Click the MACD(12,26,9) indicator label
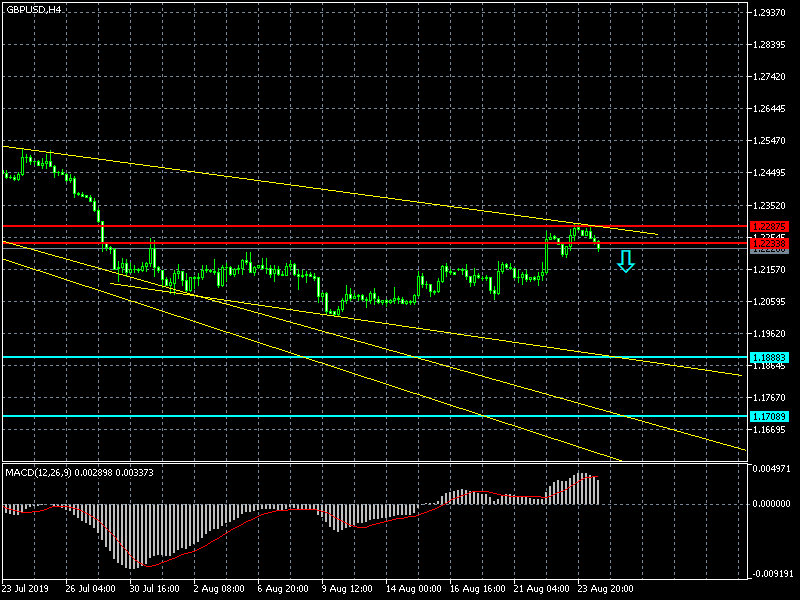 coord(39,473)
